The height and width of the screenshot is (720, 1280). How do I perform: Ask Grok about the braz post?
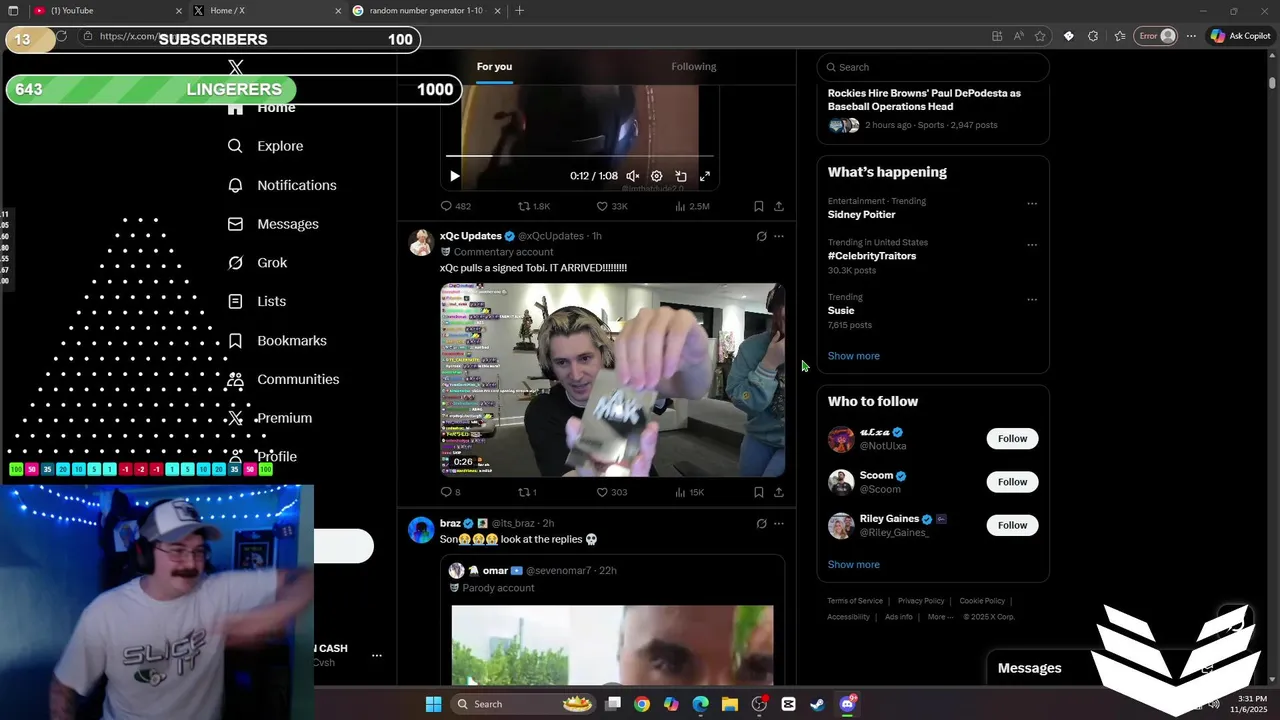tap(761, 523)
